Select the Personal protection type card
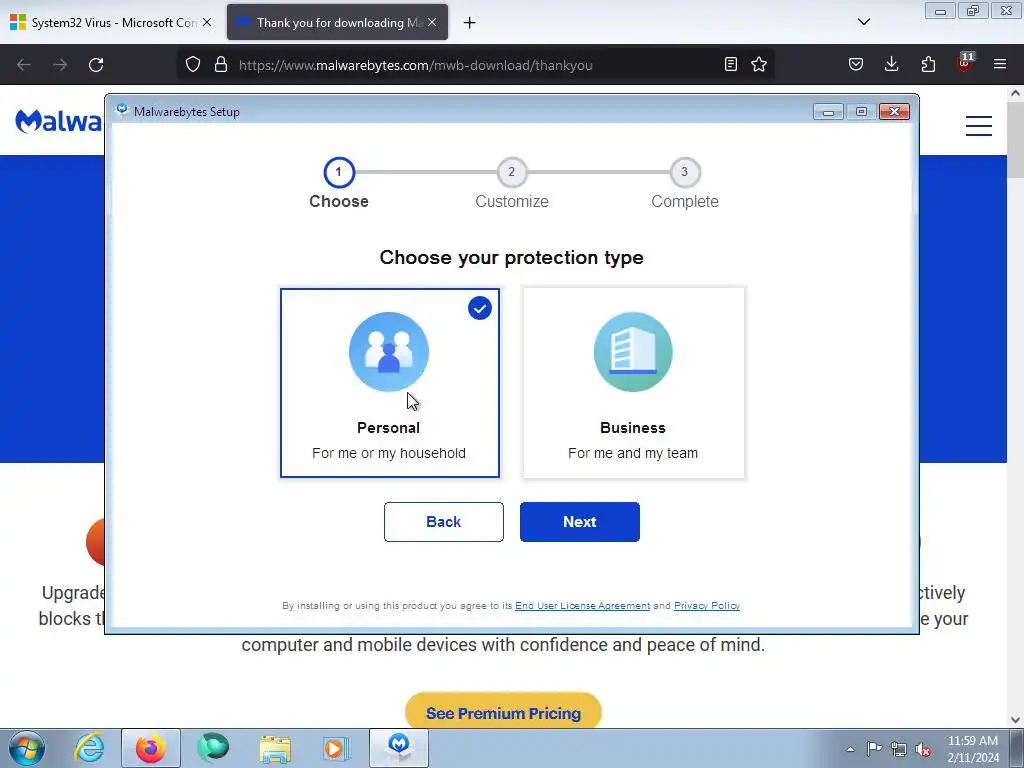 coord(390,383)
